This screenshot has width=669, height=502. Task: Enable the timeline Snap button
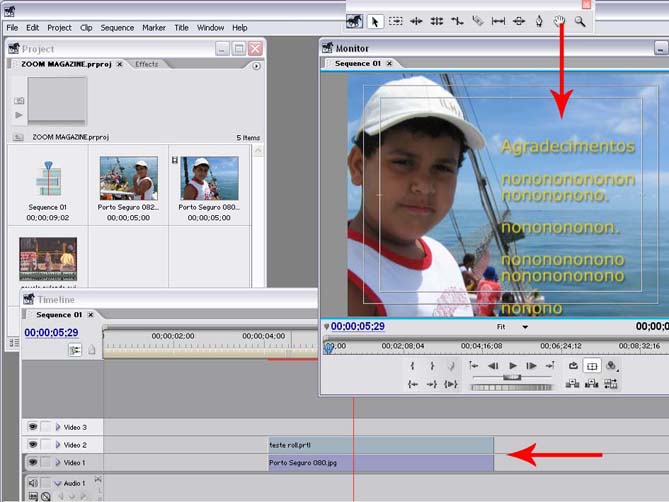(74, 350)
